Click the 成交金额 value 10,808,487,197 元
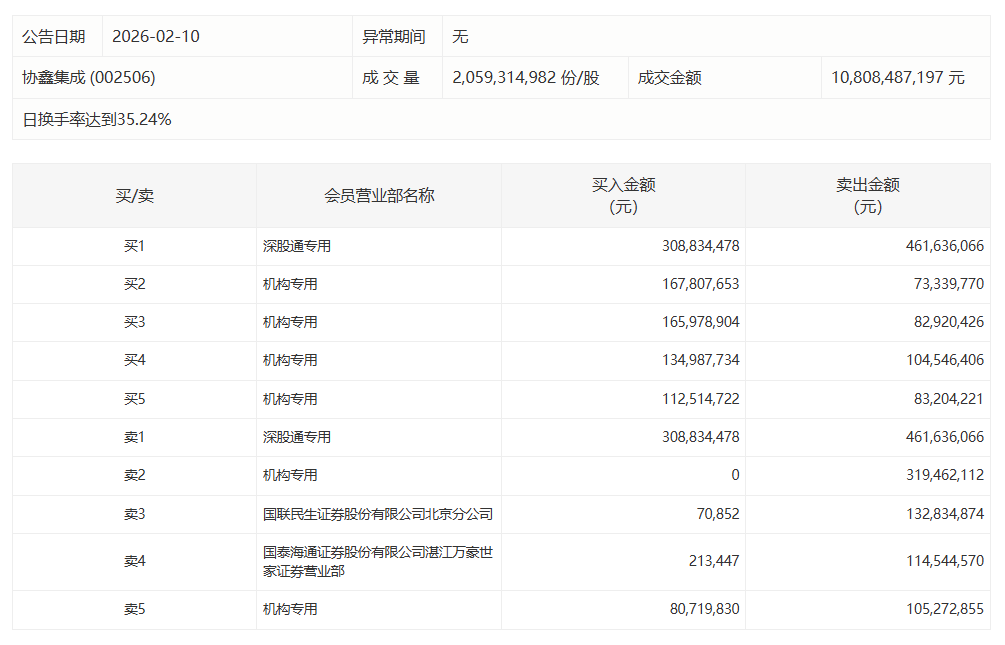This screenshot has height=645, width=1005. 897,78
